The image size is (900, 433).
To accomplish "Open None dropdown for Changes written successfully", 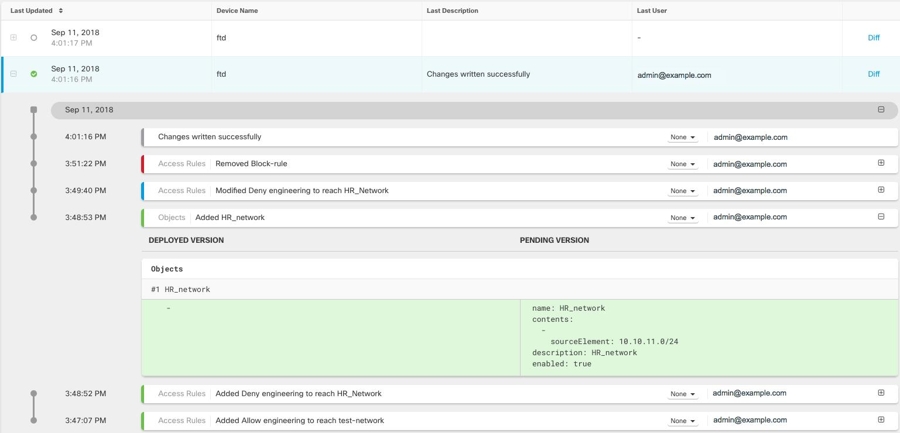I will point(683,137).
